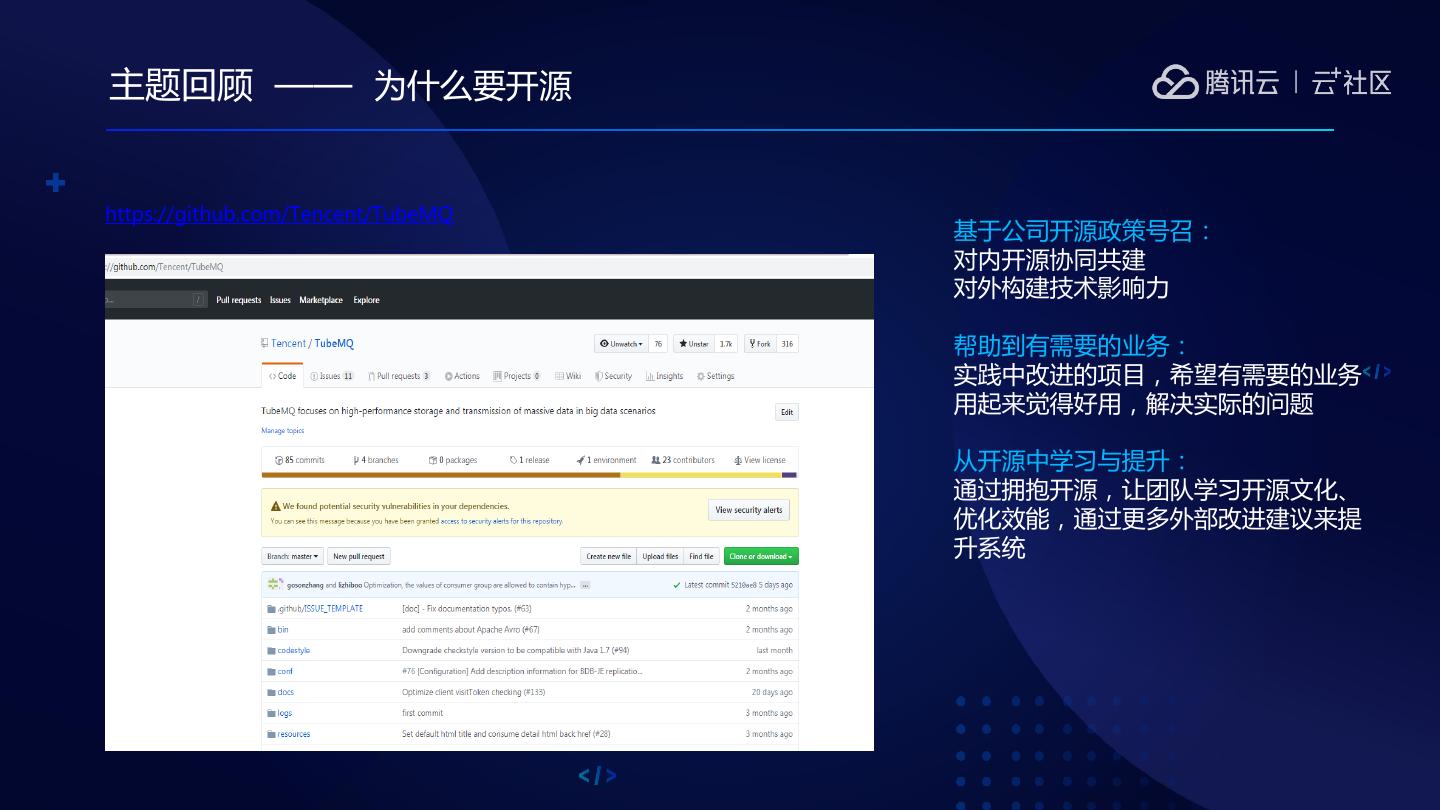Click the GitHub search field
The height and width of the screenshot is (810, 1440).
(150, 300)
